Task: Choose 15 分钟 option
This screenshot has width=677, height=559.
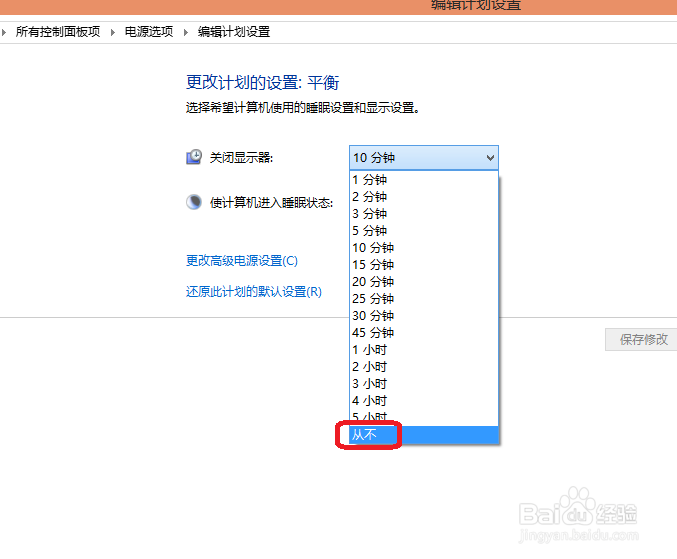Action: [424, 265]
